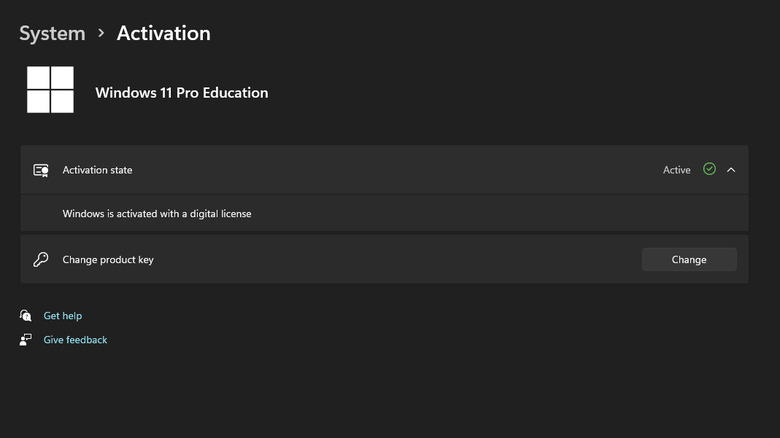Click the Active status text
This screenshot has height=438, width=780.
click(x=676, y=170)
